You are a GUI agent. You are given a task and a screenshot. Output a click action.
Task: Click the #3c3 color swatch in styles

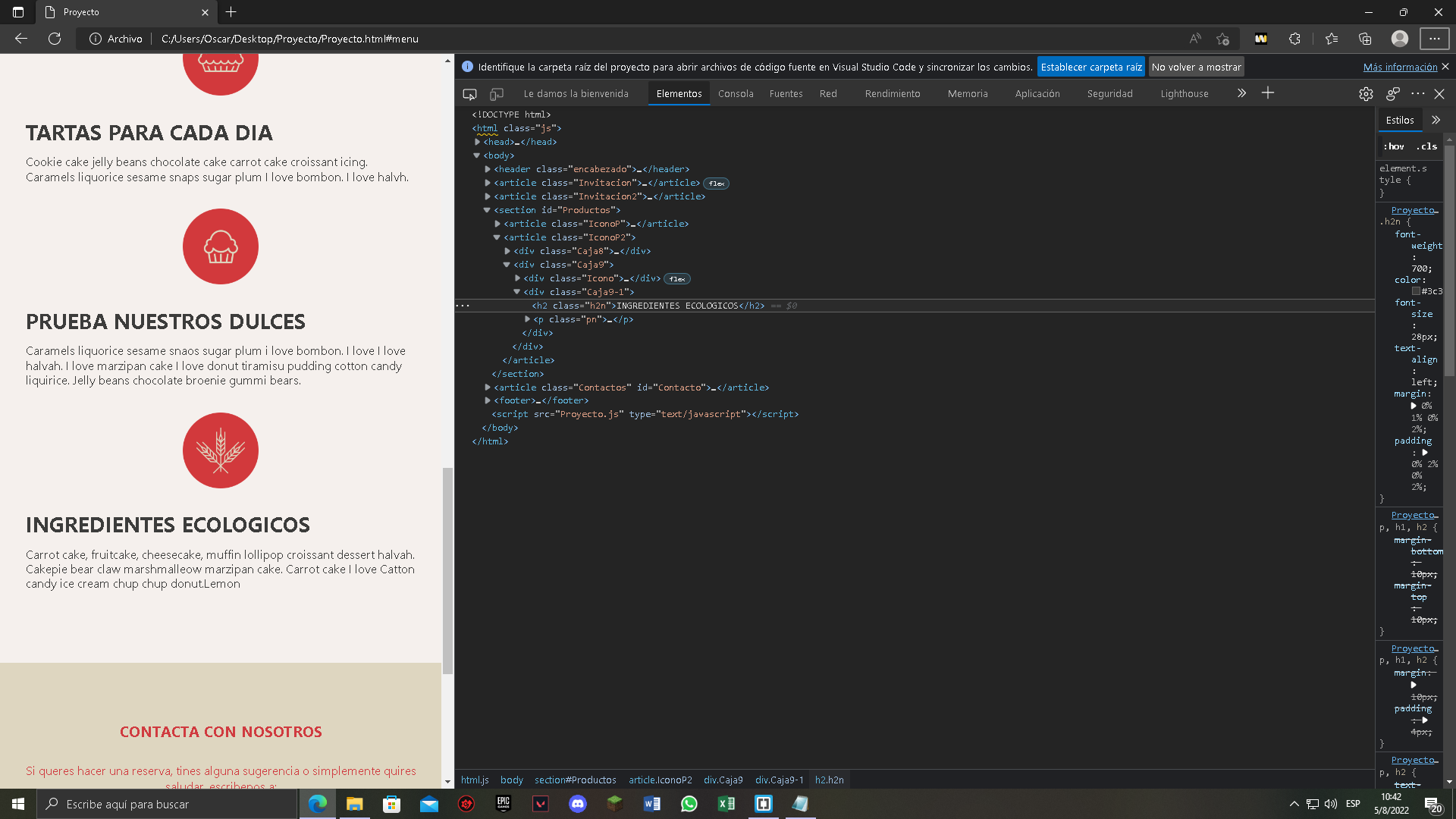pos(1416,291)
